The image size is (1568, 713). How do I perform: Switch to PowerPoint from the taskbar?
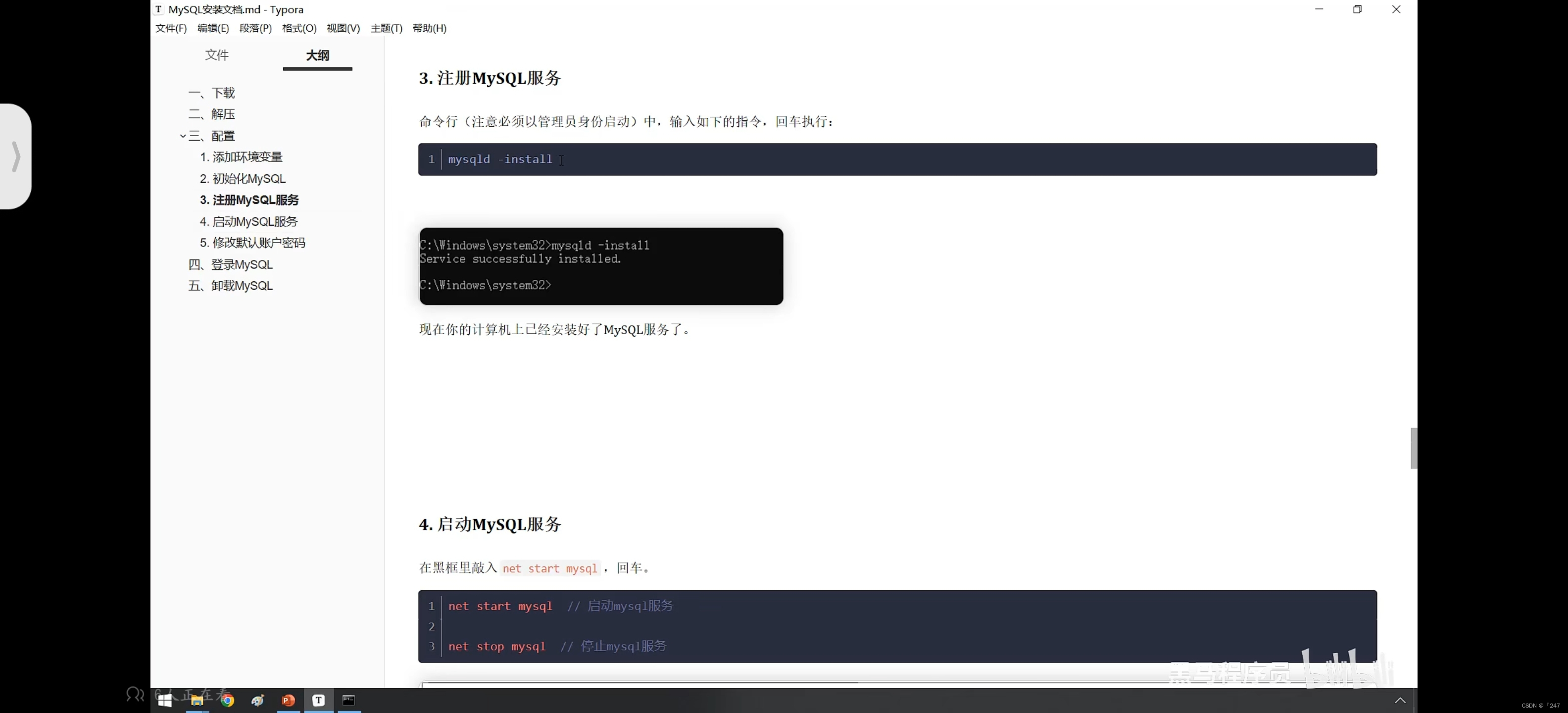point(289,700)
